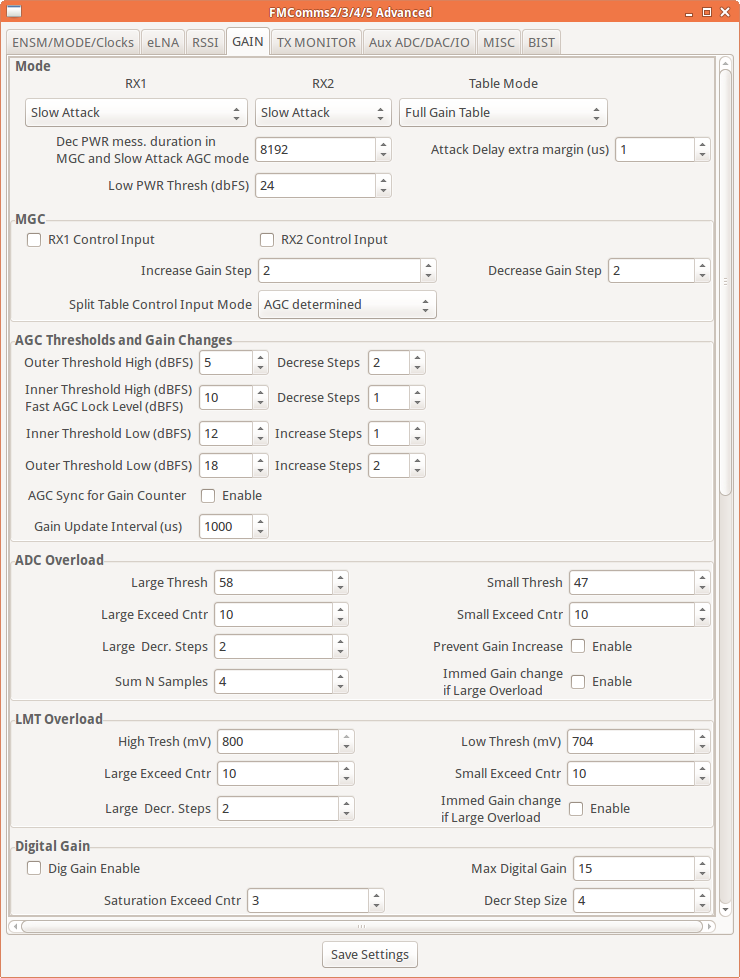Increment LMT Large Decr. Steps value
Screen dimensions: 740x978
pyautogui.click(x=347, y=803)
